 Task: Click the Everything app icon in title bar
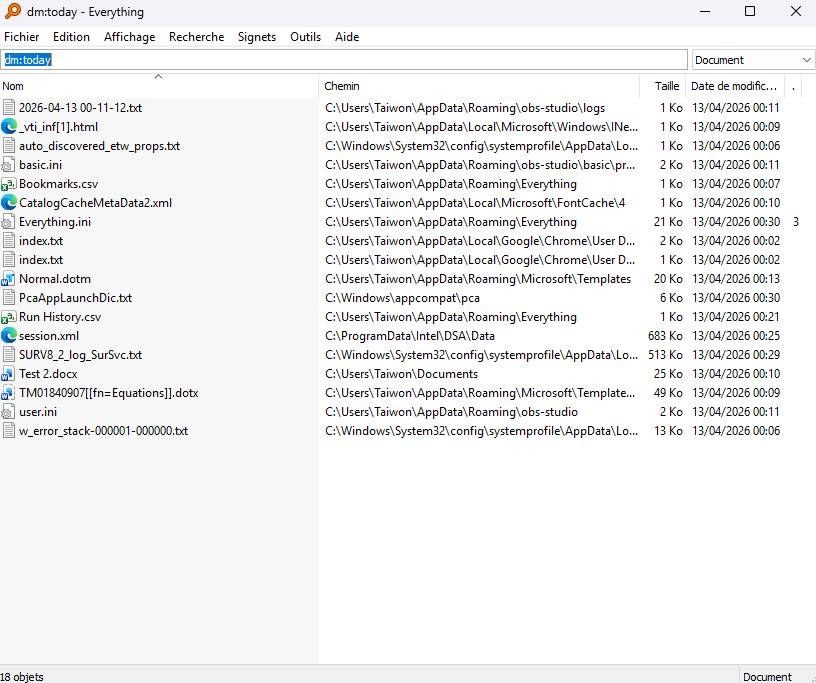(11, 12)
